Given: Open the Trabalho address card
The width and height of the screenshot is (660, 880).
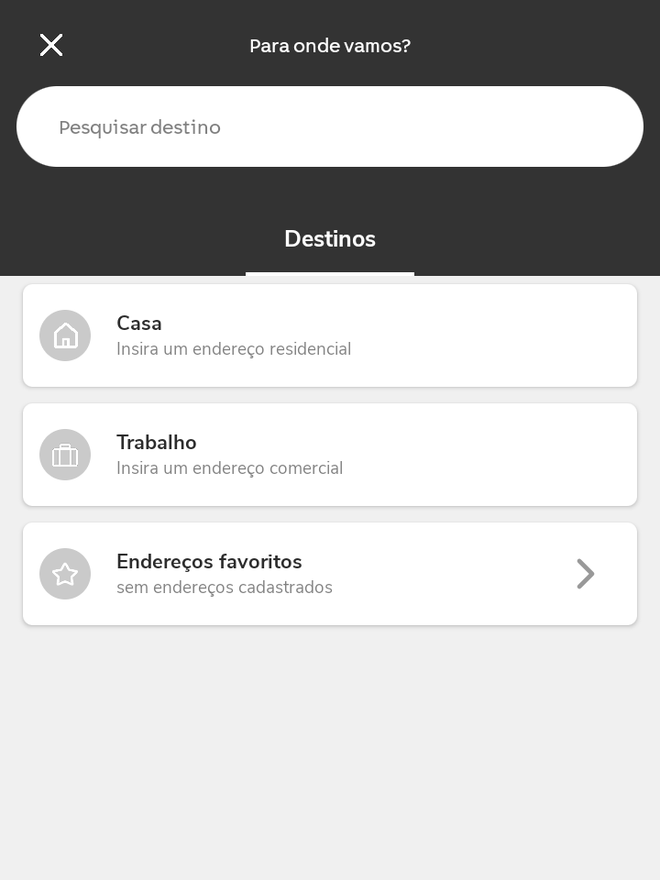Looking at the screenshot, I should click(330, 455).
